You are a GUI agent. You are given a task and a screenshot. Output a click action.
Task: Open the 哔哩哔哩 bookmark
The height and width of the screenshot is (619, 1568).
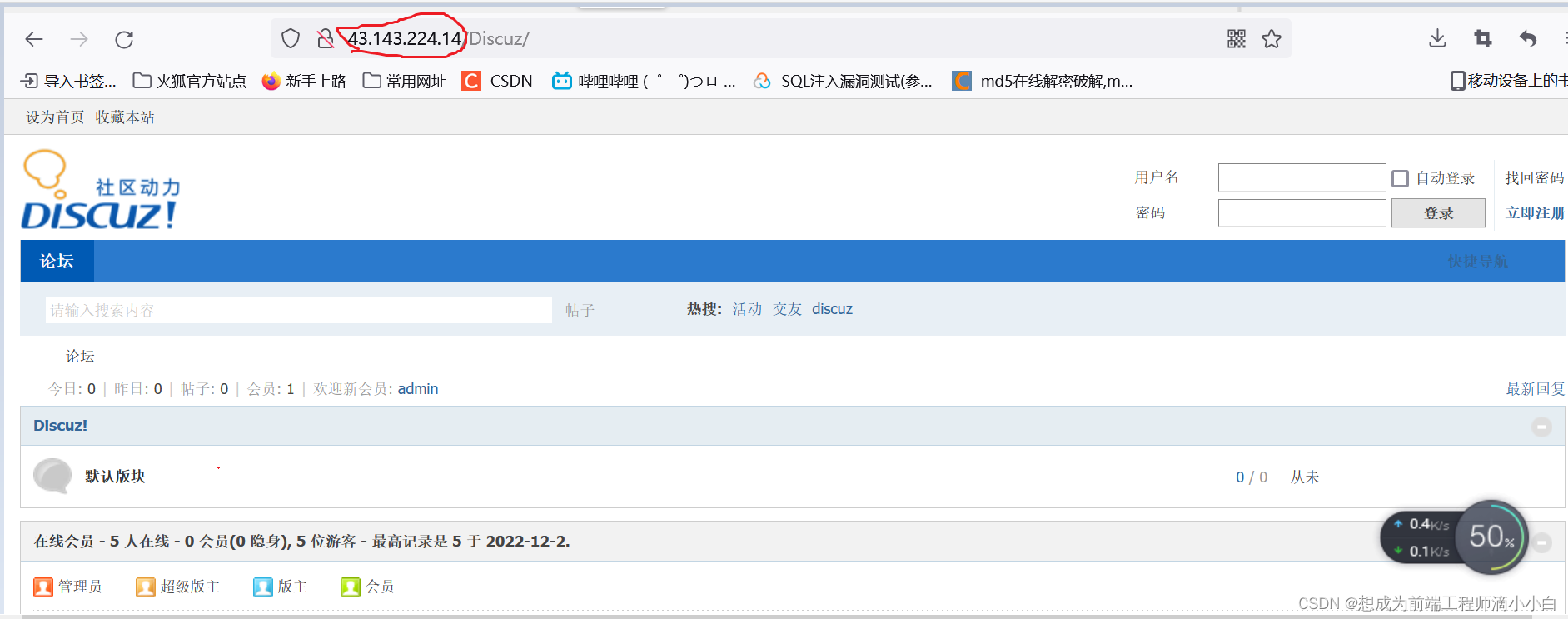[x=645, y=81]
